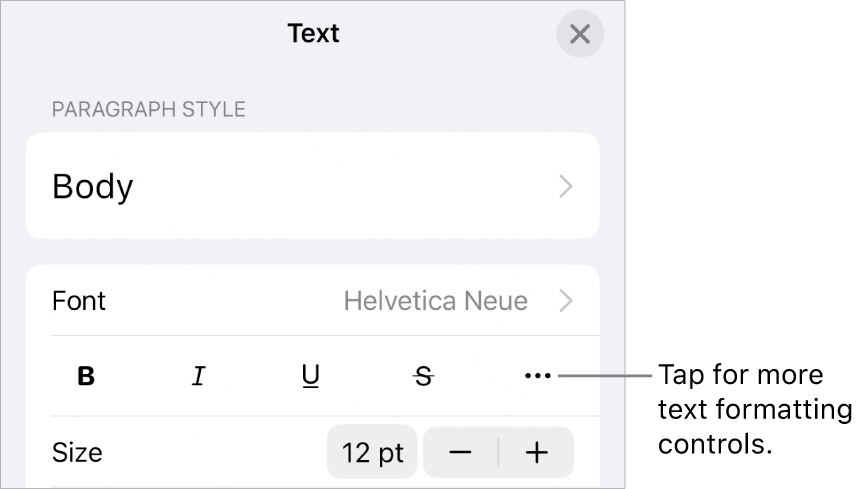The width and height of the screenshot is (860, 489).
Task: Increase font size with plus button
Action: coord(537,452)
